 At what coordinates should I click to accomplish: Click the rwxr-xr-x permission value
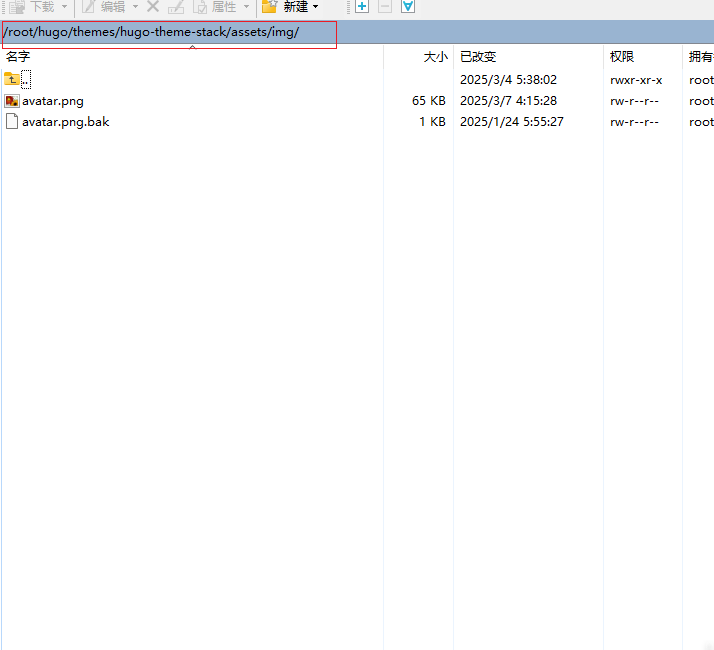[636, 80]
